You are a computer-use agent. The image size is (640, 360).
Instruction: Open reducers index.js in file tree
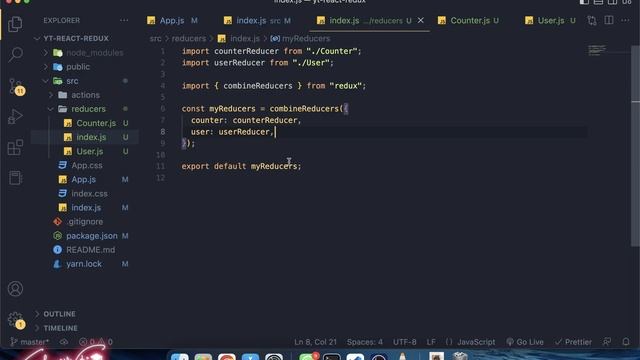[x=91, y=137]
